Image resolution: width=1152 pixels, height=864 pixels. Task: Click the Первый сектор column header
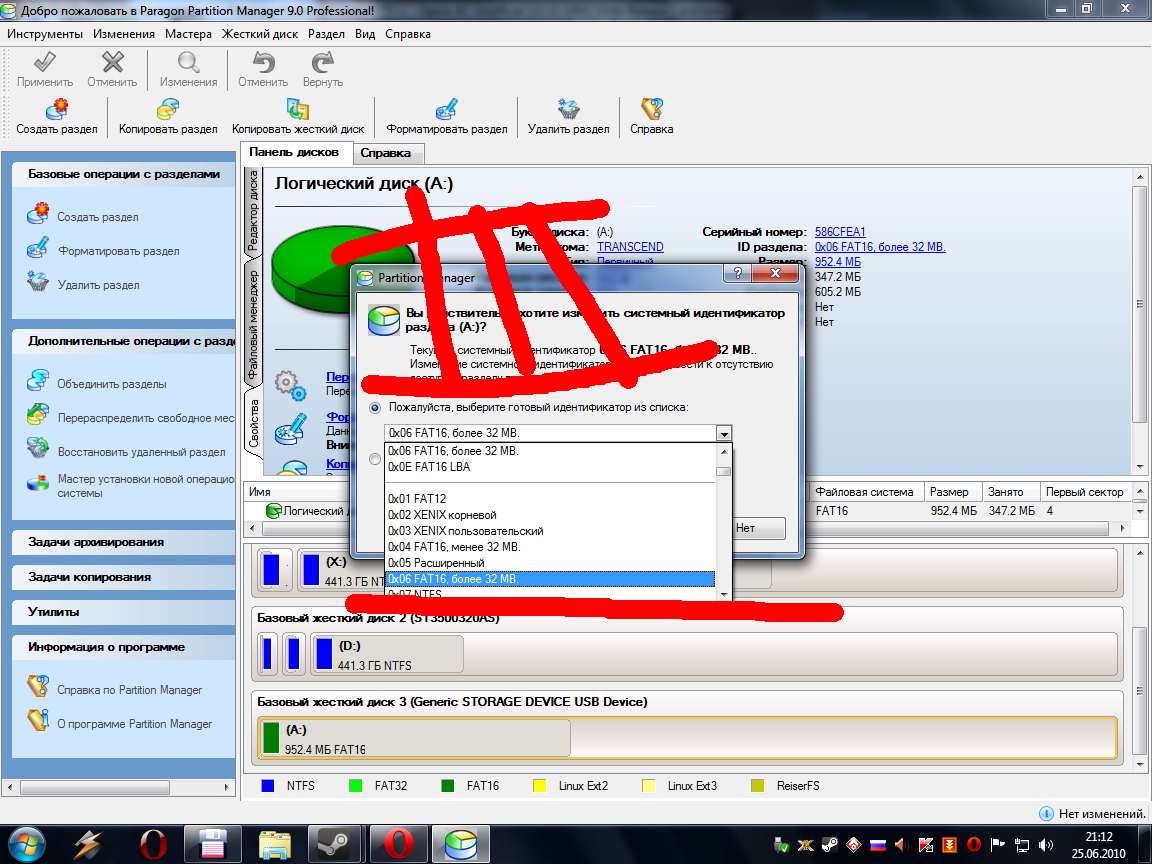1084,492
